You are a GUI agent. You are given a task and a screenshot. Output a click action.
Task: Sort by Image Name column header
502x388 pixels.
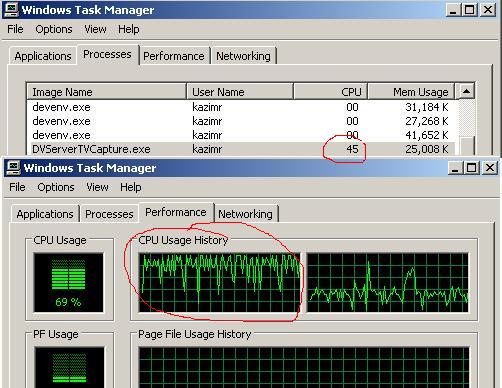tap(106, 92)
